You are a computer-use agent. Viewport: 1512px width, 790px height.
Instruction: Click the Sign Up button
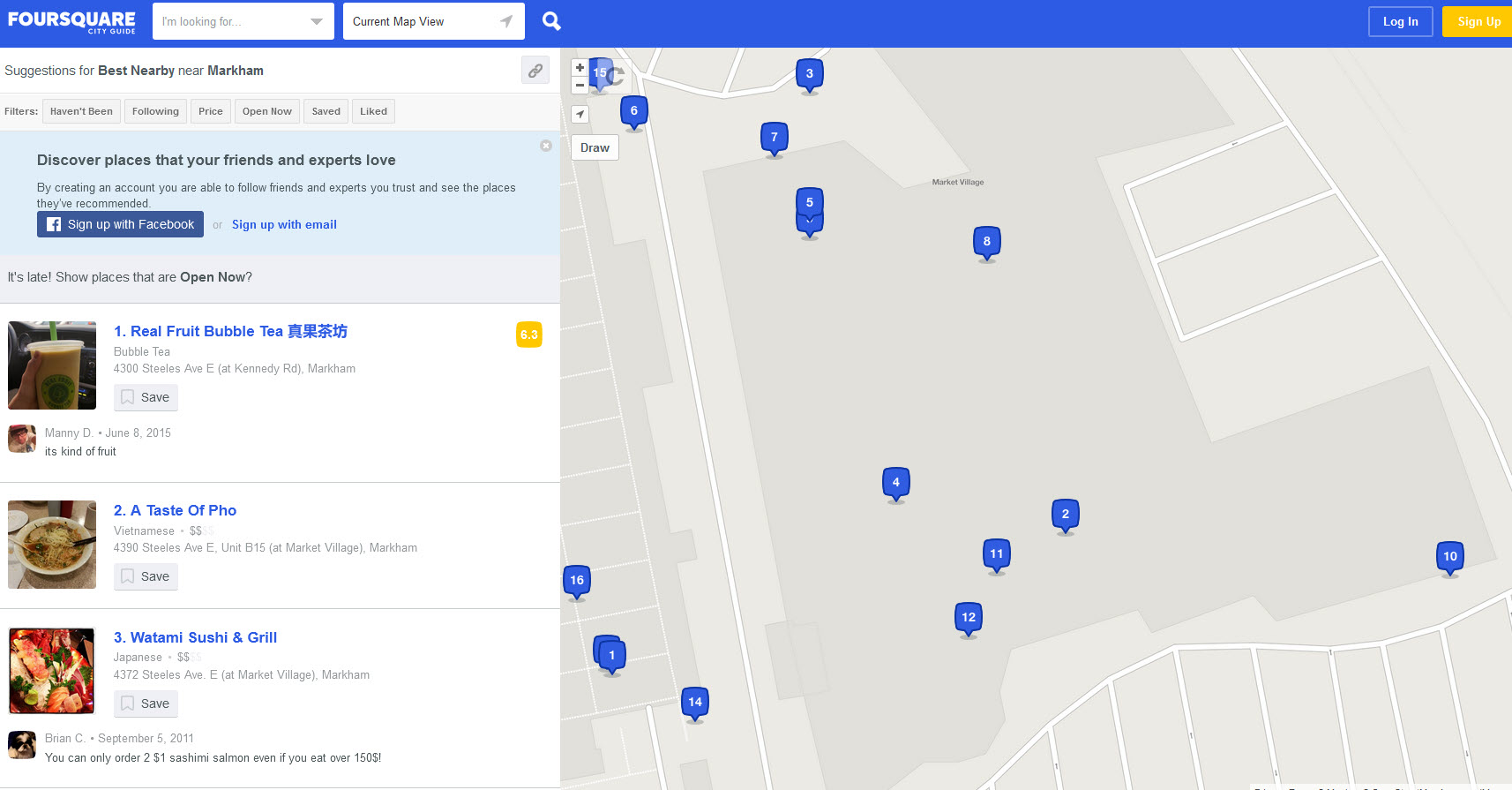1478,22
